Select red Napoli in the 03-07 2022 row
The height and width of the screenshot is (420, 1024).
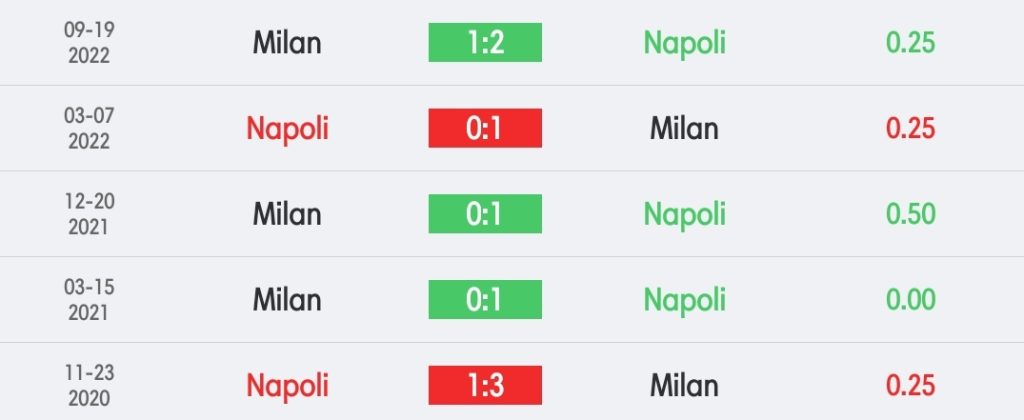(287, 130)
